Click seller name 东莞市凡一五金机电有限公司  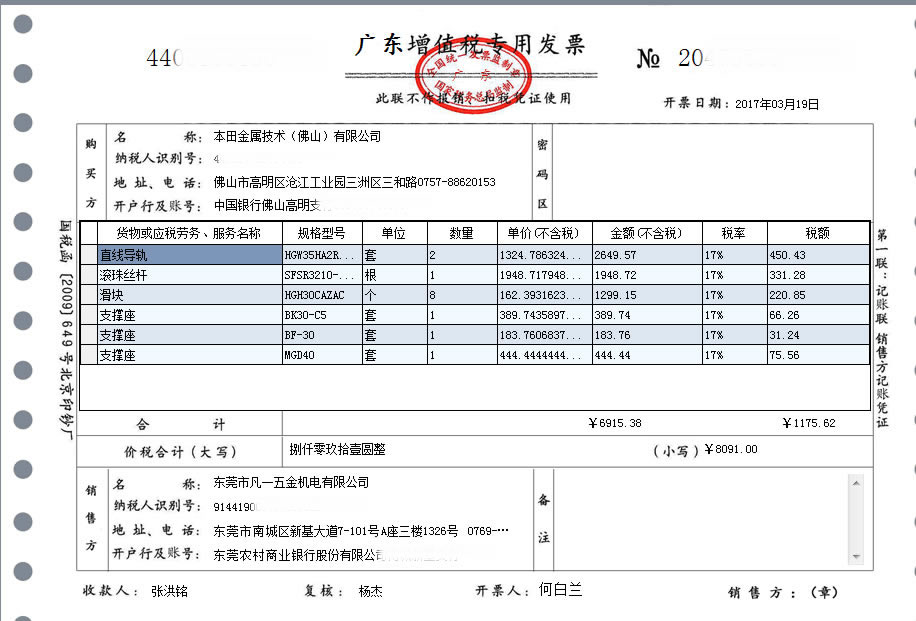(291, 482)
